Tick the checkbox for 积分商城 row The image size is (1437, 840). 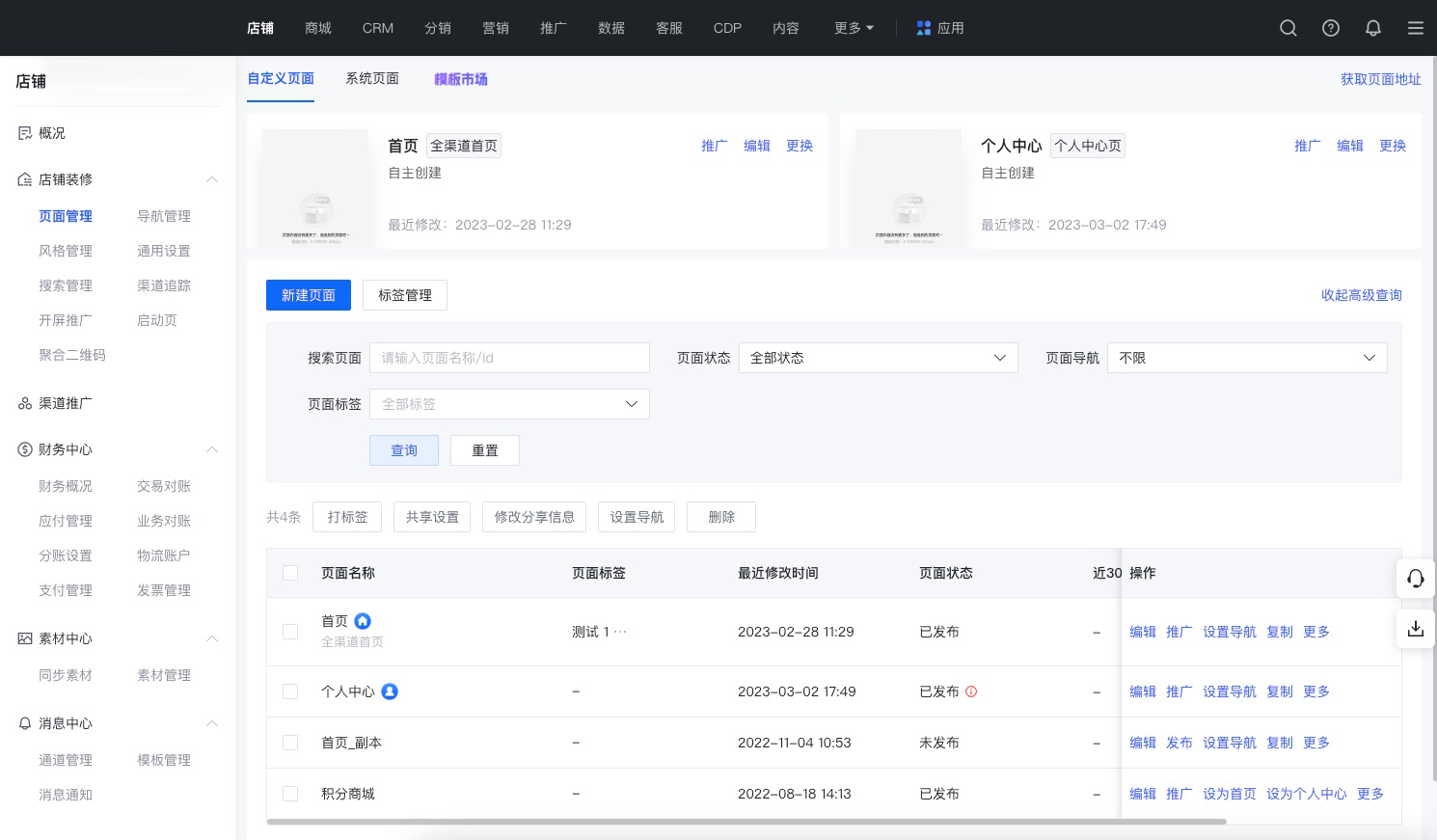[x=290, y=794]
